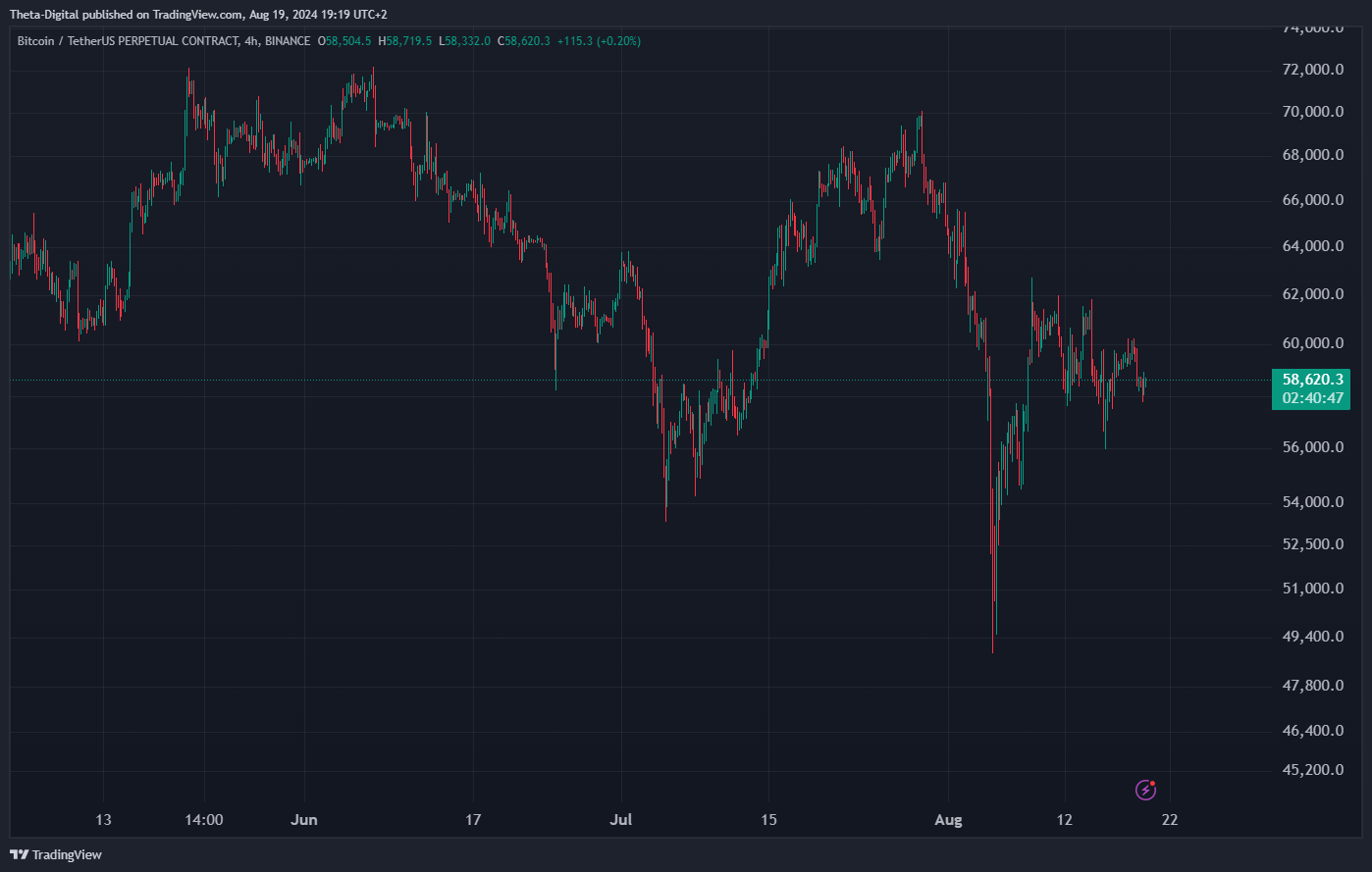Click the 49,400.0 price axis label
1372x872 pixels.
1312,637
